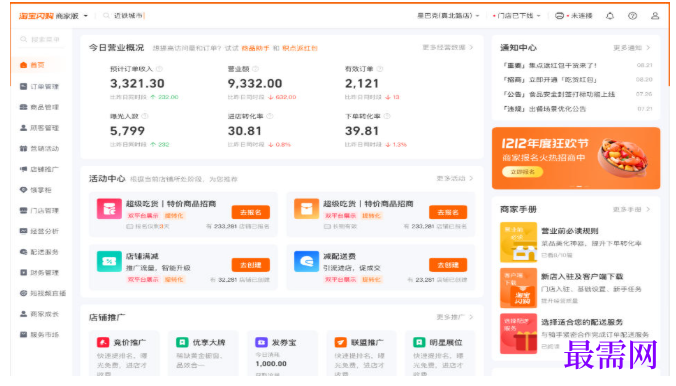Viewport: 676px width, 386px height.
Task: Click the sidebar menu search field
Action: point(40,40)
